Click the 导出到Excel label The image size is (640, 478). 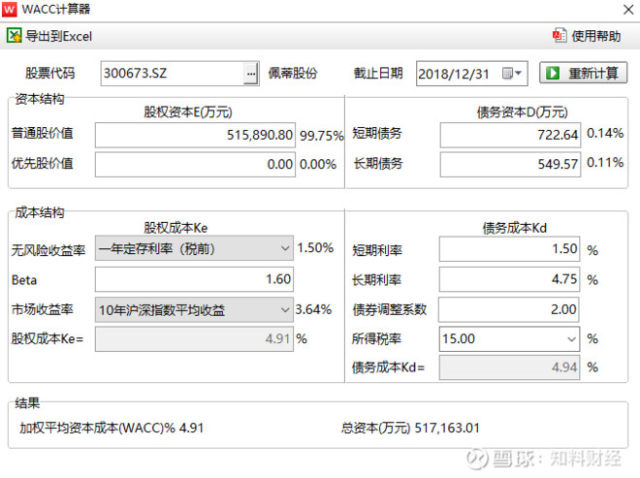click(x=59, y=36)
